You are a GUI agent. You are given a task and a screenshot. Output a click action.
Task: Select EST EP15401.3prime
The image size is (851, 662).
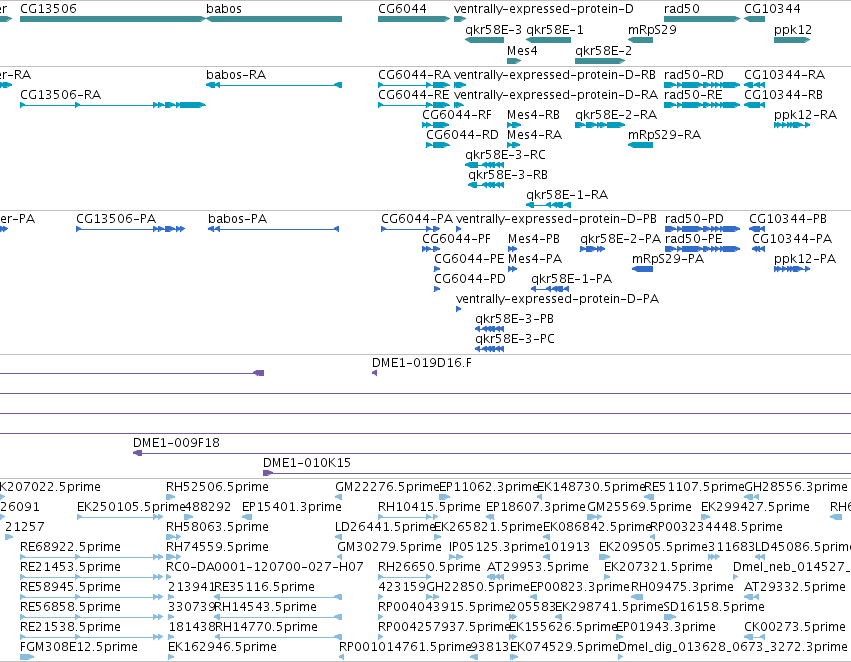247,517
